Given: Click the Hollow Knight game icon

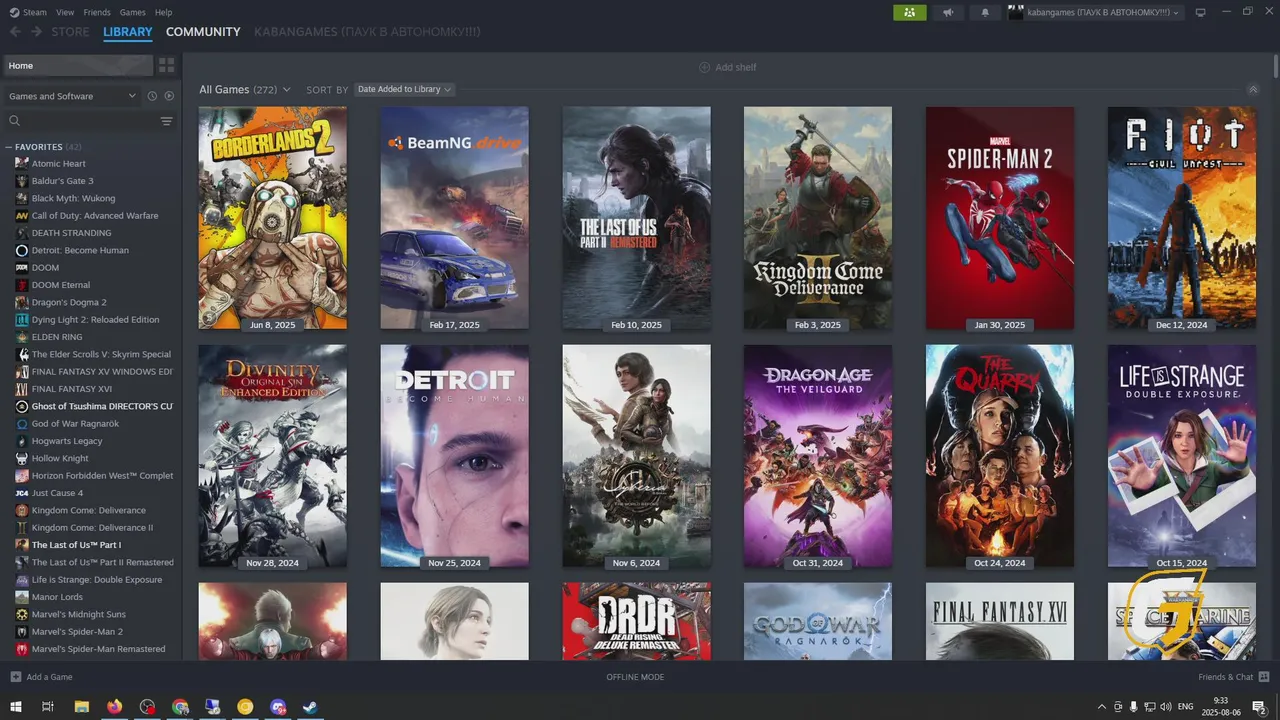Looking at the screenshot, I should 21,458.
